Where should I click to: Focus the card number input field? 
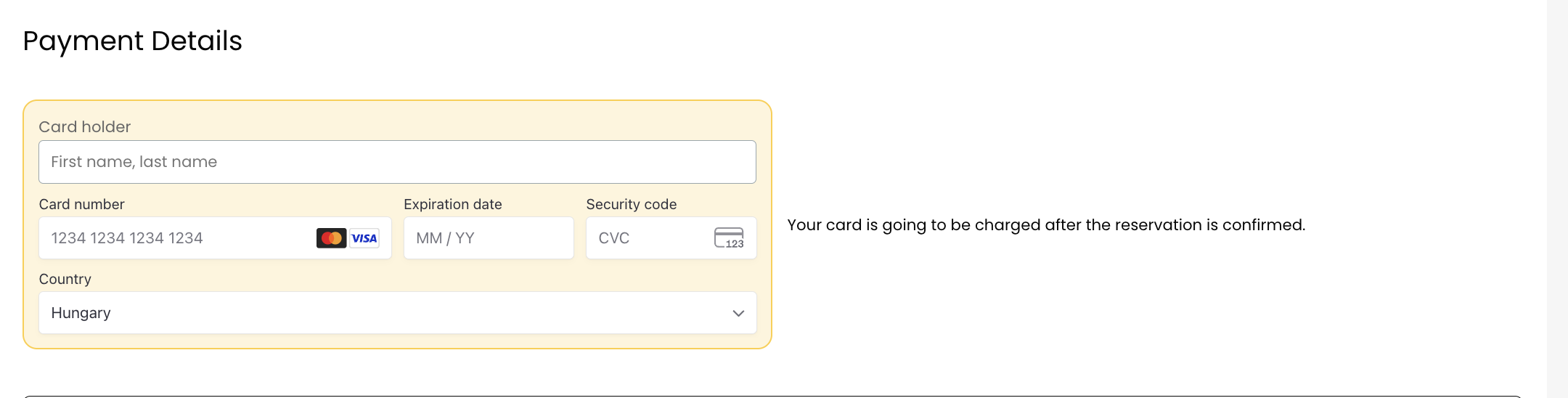(x=215, y=238)
